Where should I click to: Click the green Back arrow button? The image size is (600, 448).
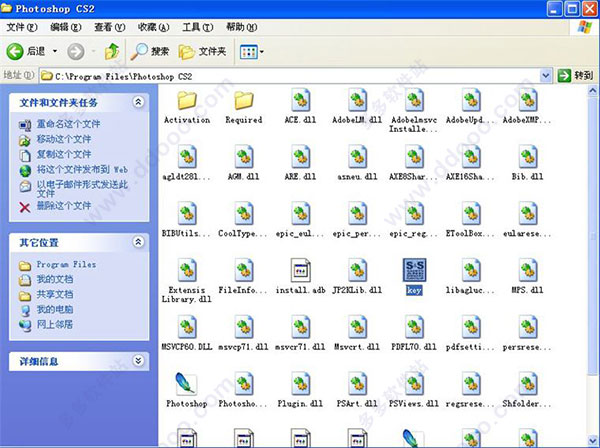click(x=15, y=51)
